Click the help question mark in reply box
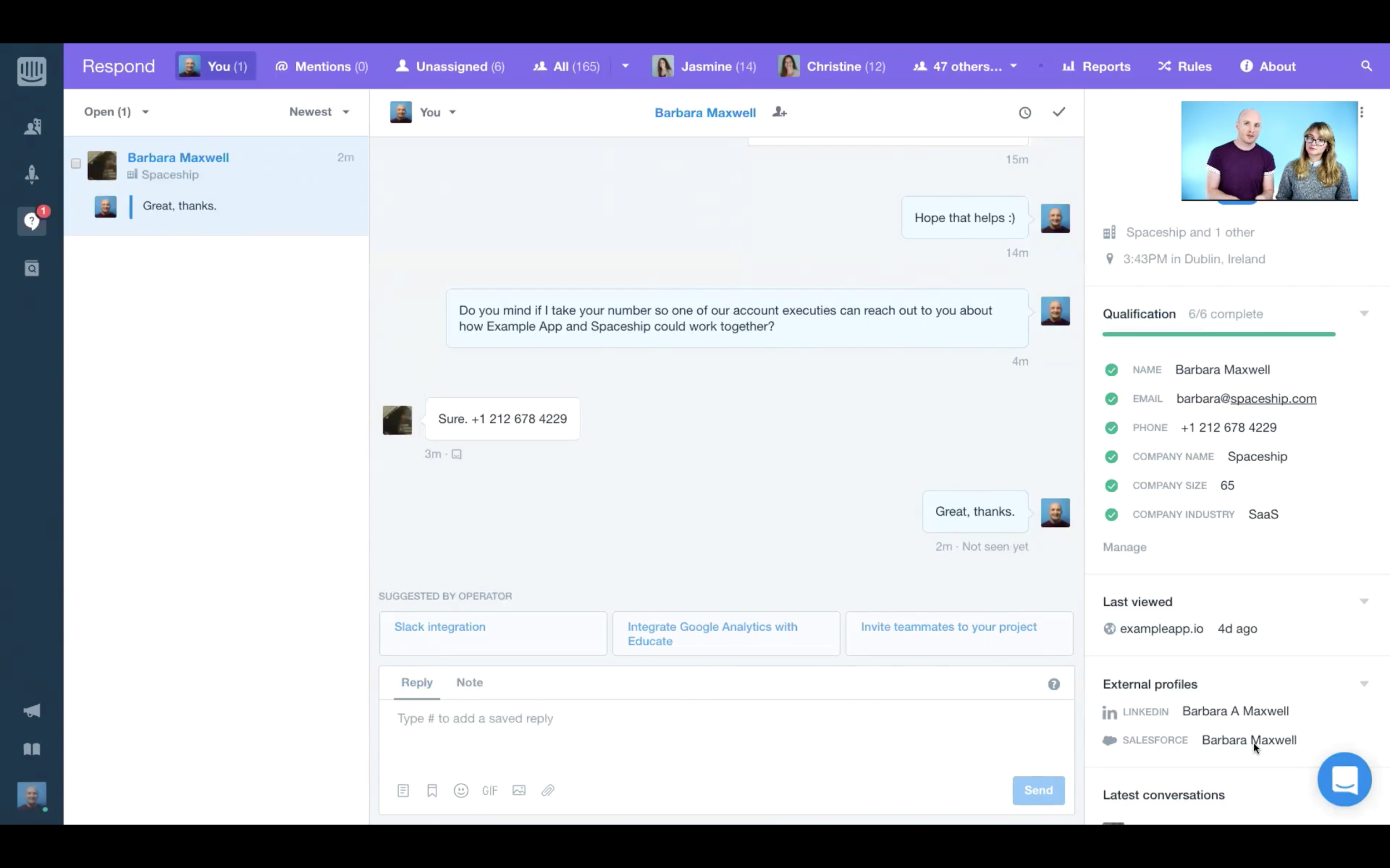 click(x=1054, y=684)
